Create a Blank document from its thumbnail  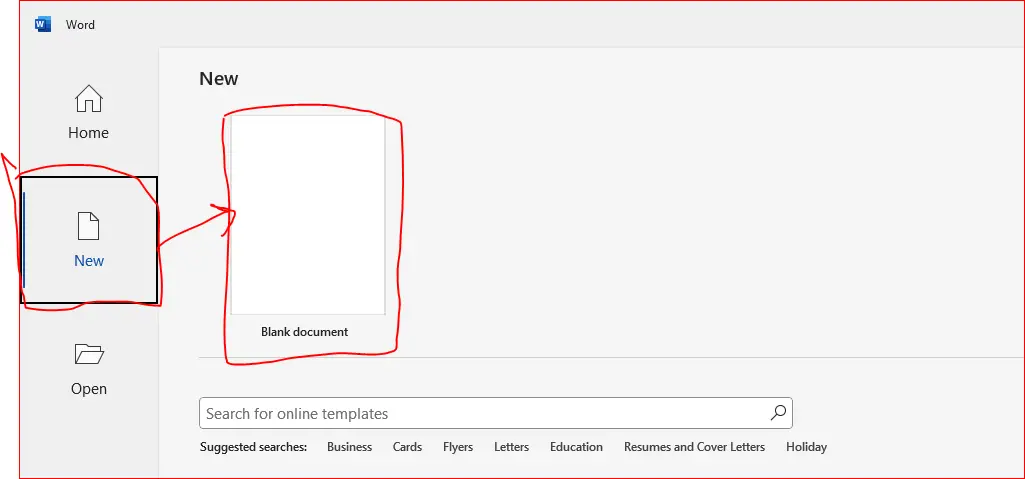pyautogui.click(x=308, y=215)
